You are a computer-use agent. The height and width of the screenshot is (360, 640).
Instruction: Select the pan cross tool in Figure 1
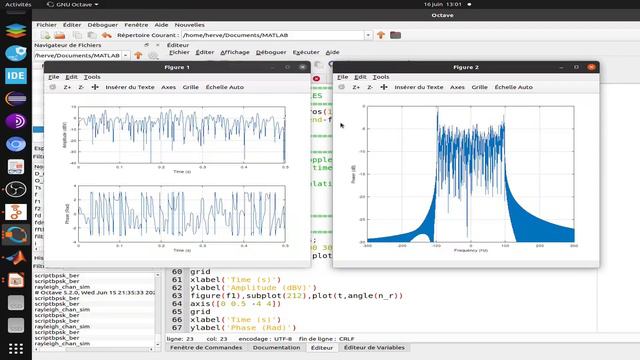95,87
